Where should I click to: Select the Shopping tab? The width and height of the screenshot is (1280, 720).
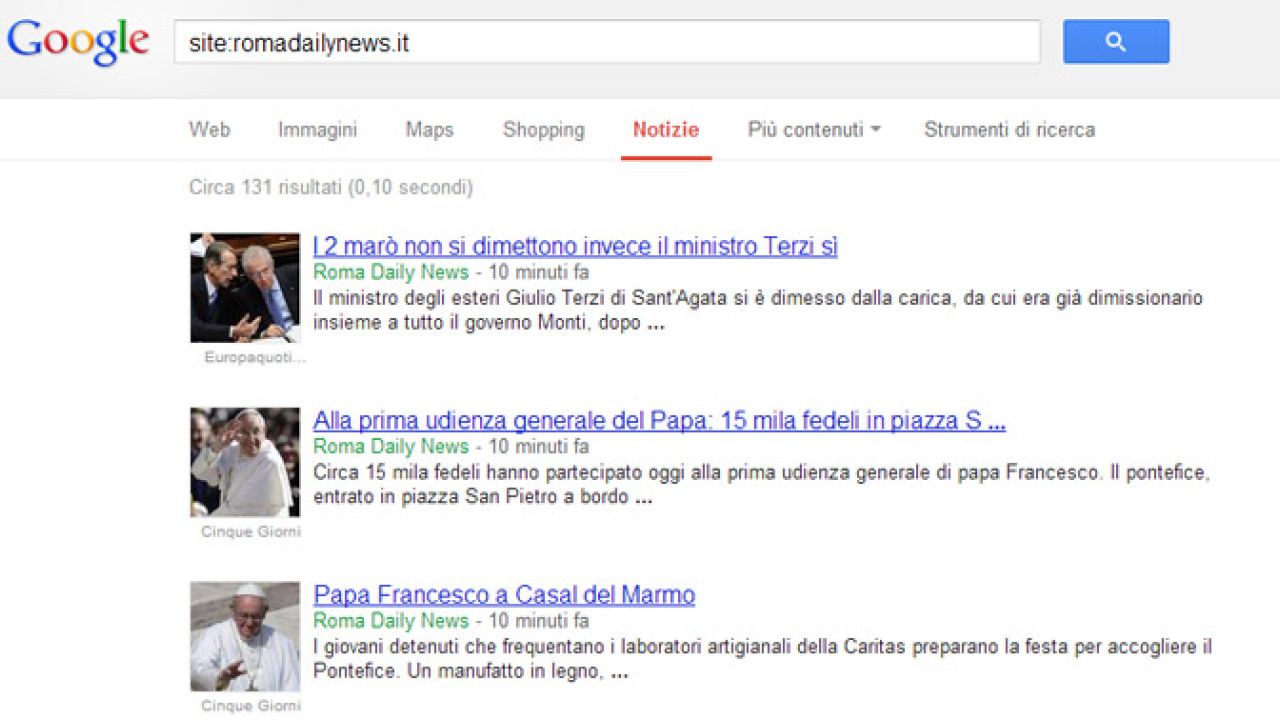(x=543, y=130)
